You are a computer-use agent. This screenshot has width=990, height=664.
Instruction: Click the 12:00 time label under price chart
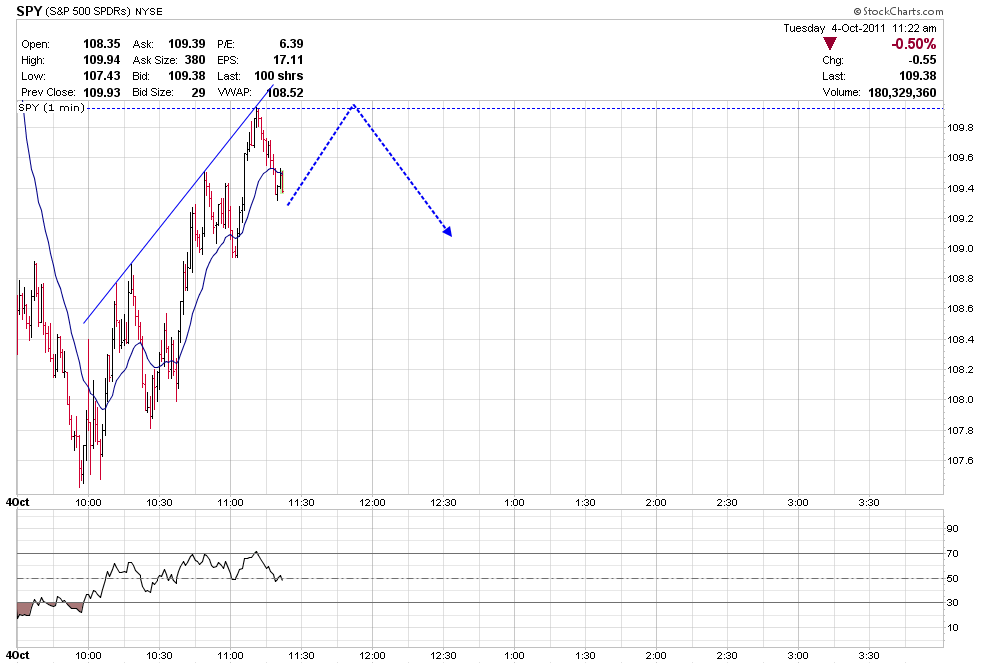point(372,502)
